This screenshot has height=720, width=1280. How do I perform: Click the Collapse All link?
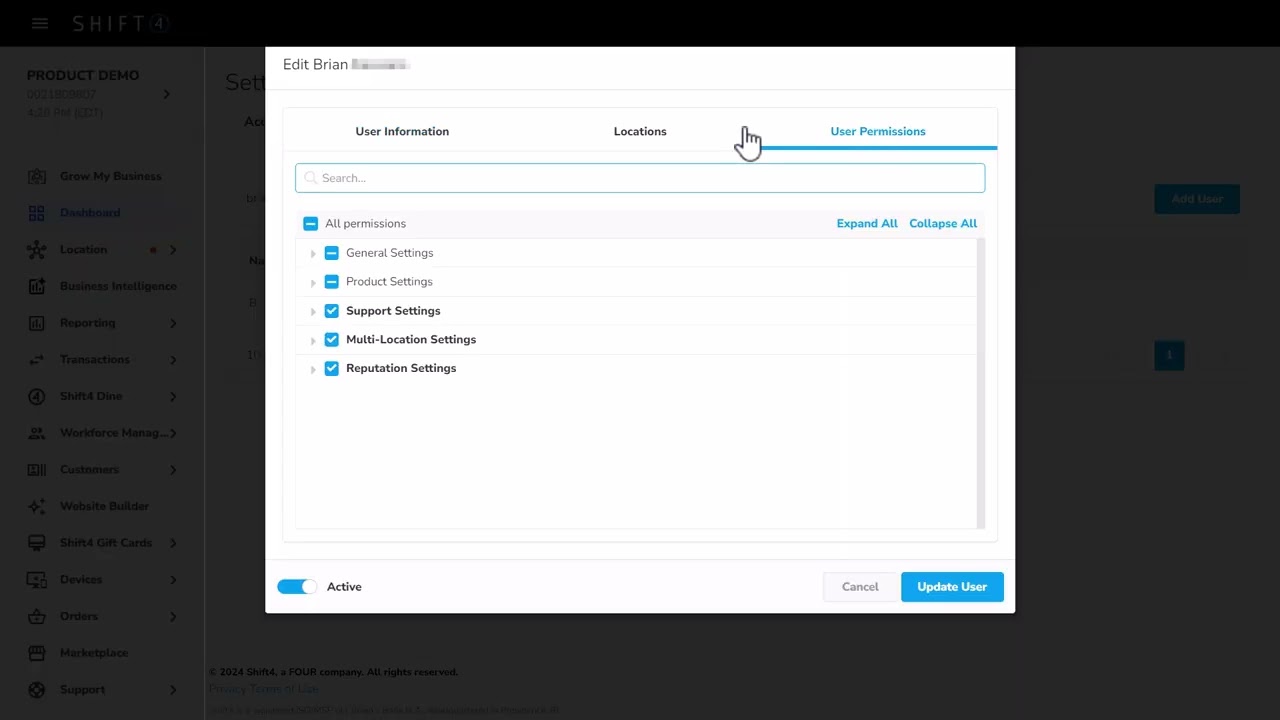tap(943, 224)
